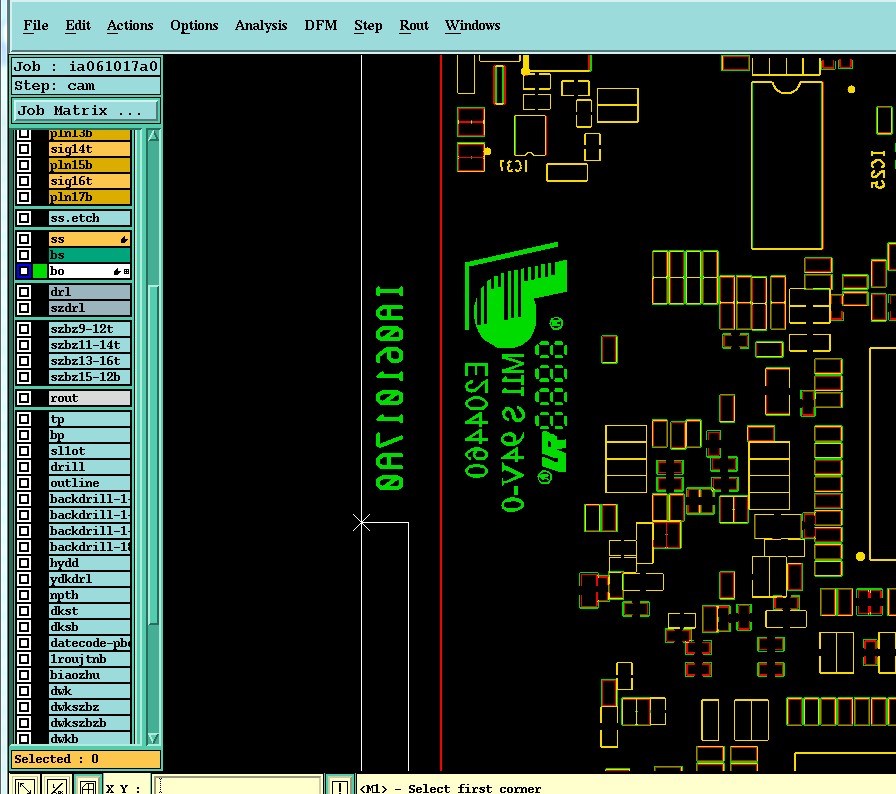Toggle the checkbox for layer drl
Viewport: 896px width, 794px height.
click(24, 292)
